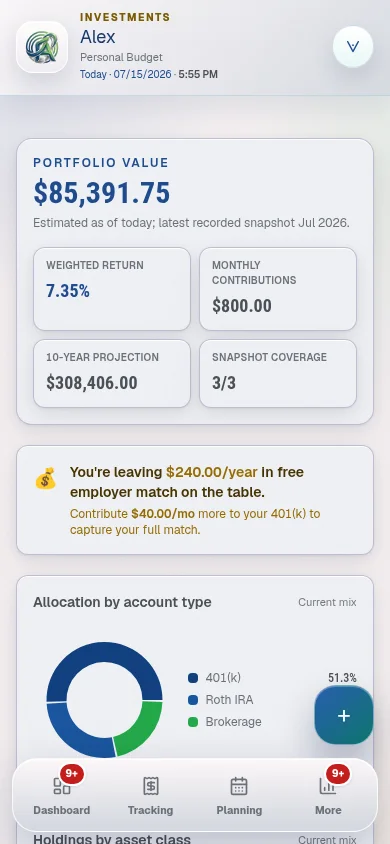Click the 401(k) dark blue legend swatch
390x844 pixels.
point(193,678)
